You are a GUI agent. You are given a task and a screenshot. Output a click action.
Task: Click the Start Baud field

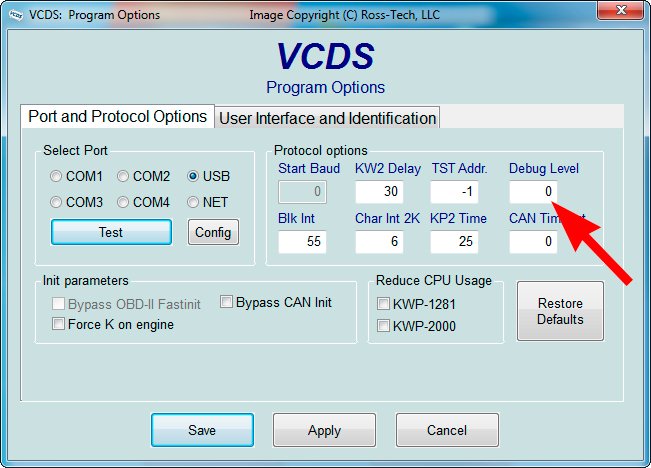[302, 192]
